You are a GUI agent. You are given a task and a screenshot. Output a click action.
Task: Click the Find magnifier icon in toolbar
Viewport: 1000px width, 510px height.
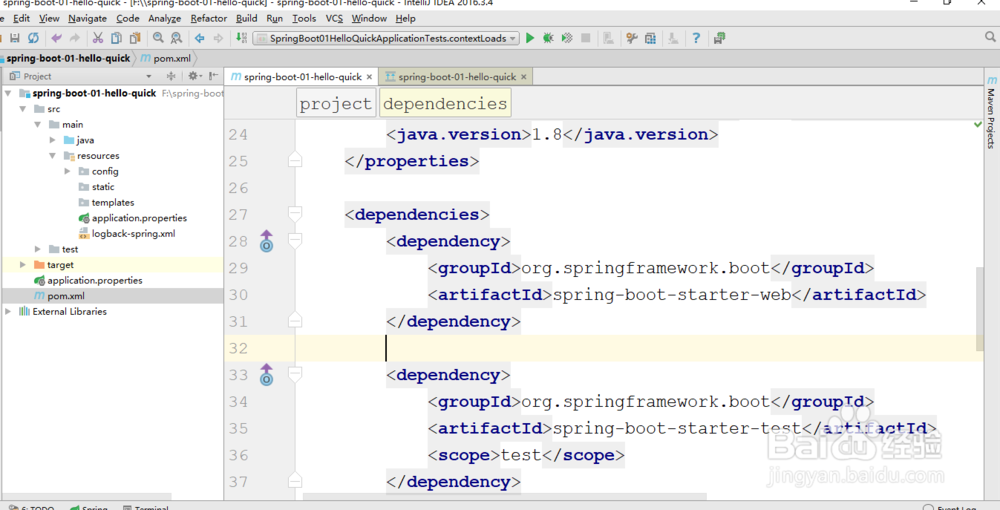158,38
